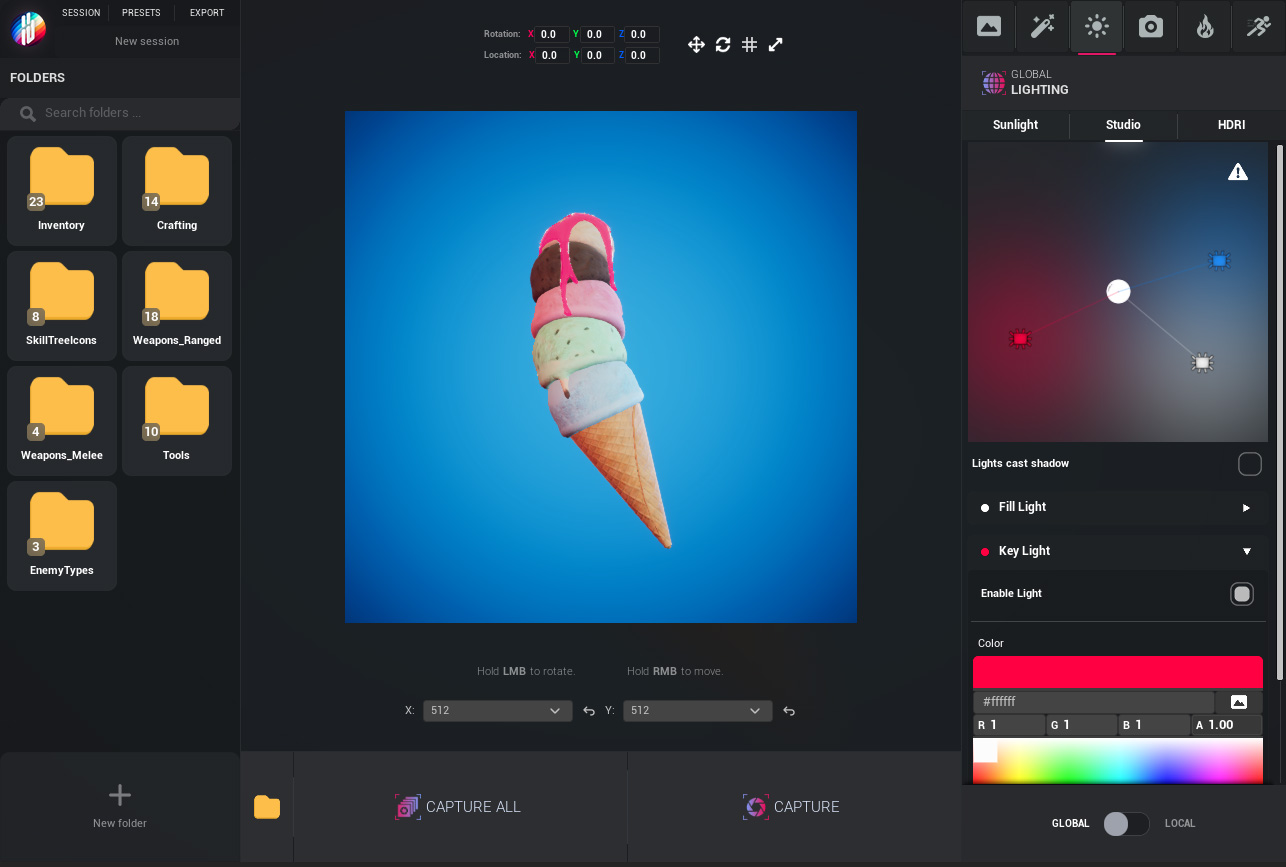The height and width of the screenshot is (867, 1286).
Task: Click the A alpha 1.00 field
Action: click(x=1227, y=725)
